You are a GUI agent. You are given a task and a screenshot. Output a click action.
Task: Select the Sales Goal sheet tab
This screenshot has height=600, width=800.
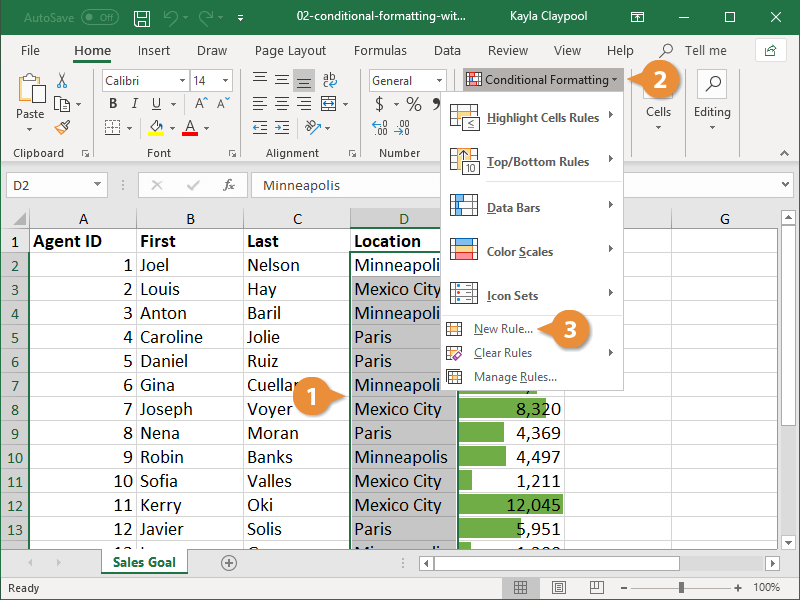tap(143, 563)
